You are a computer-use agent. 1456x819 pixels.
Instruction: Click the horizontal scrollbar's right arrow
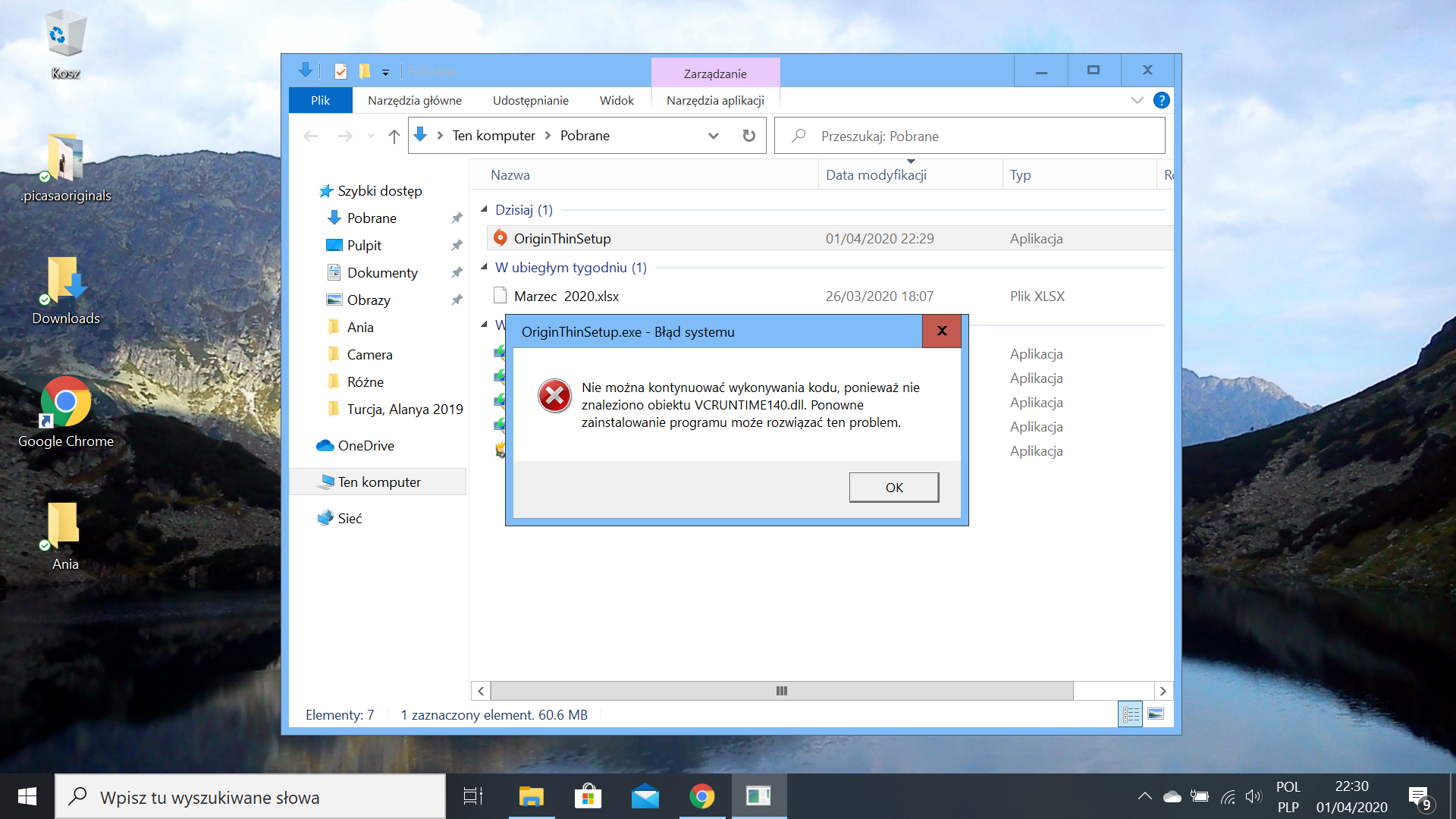pyautogui.click(x=1163, y=691)
